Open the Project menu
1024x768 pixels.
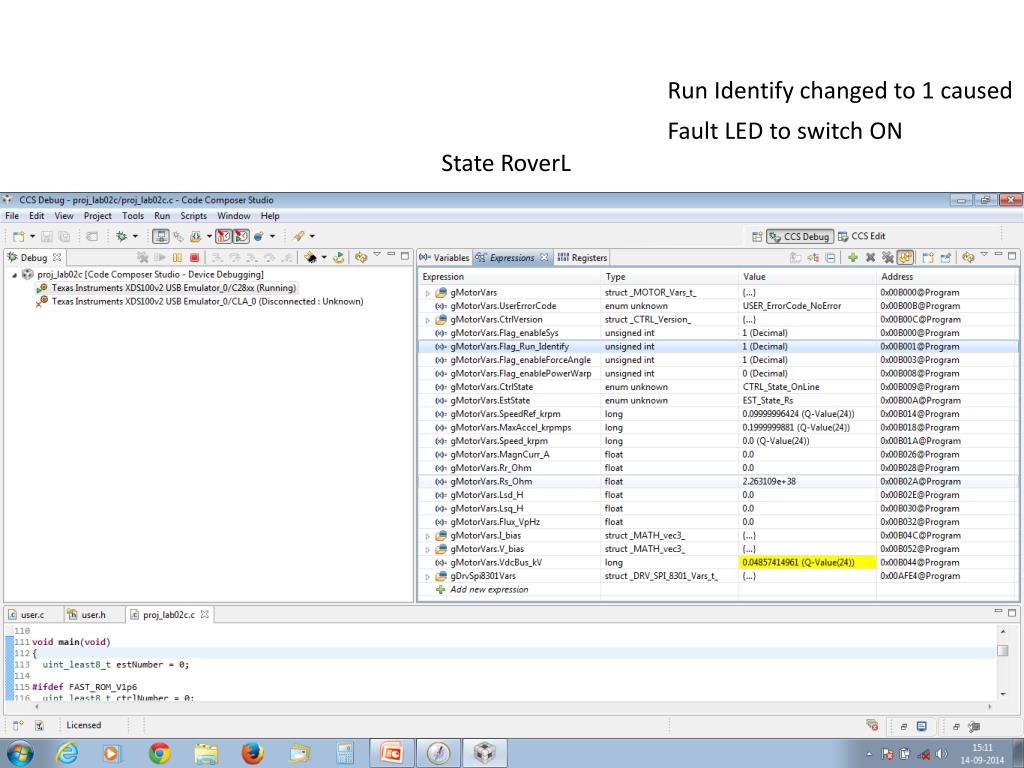coord(97,216)
